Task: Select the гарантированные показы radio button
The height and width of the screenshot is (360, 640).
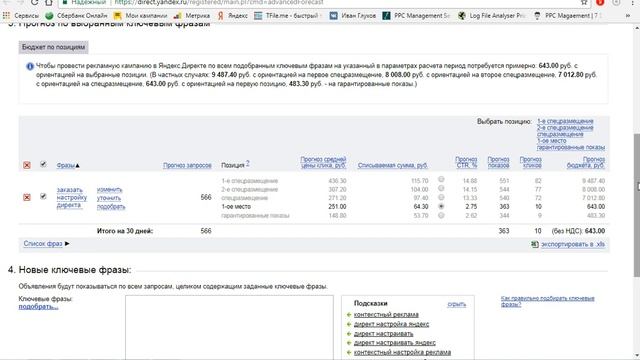Action: point(441,215)
